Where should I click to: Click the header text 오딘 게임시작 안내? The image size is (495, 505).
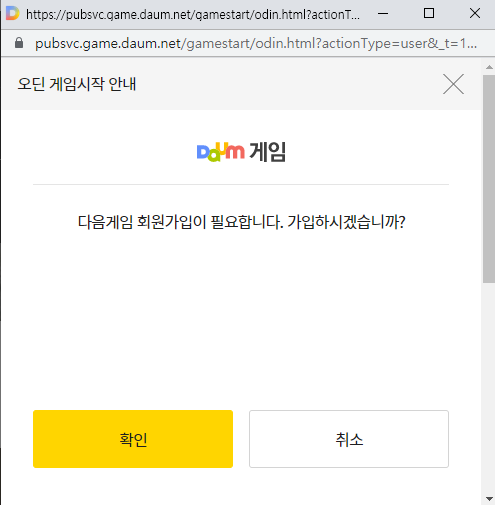pos(77,84)
